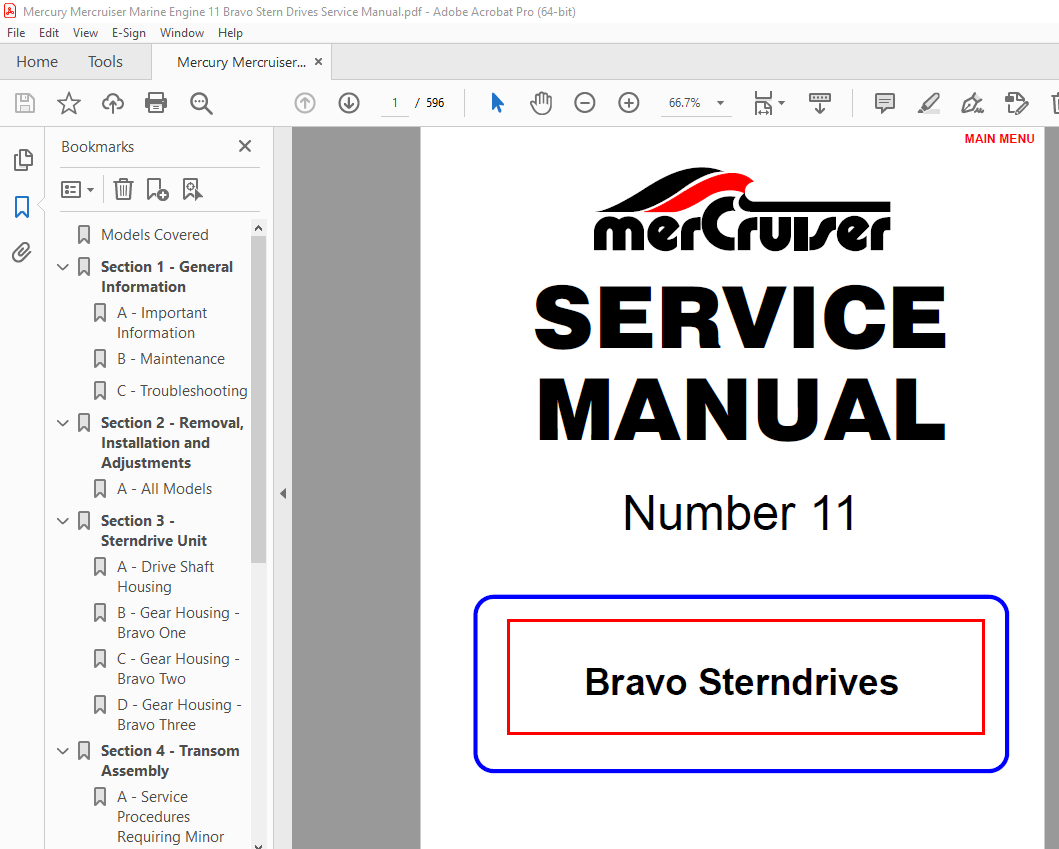Open D - Gear Housing Bravo Three
Viewport: 1059px width, 849px height.
(x=179, y=714)
